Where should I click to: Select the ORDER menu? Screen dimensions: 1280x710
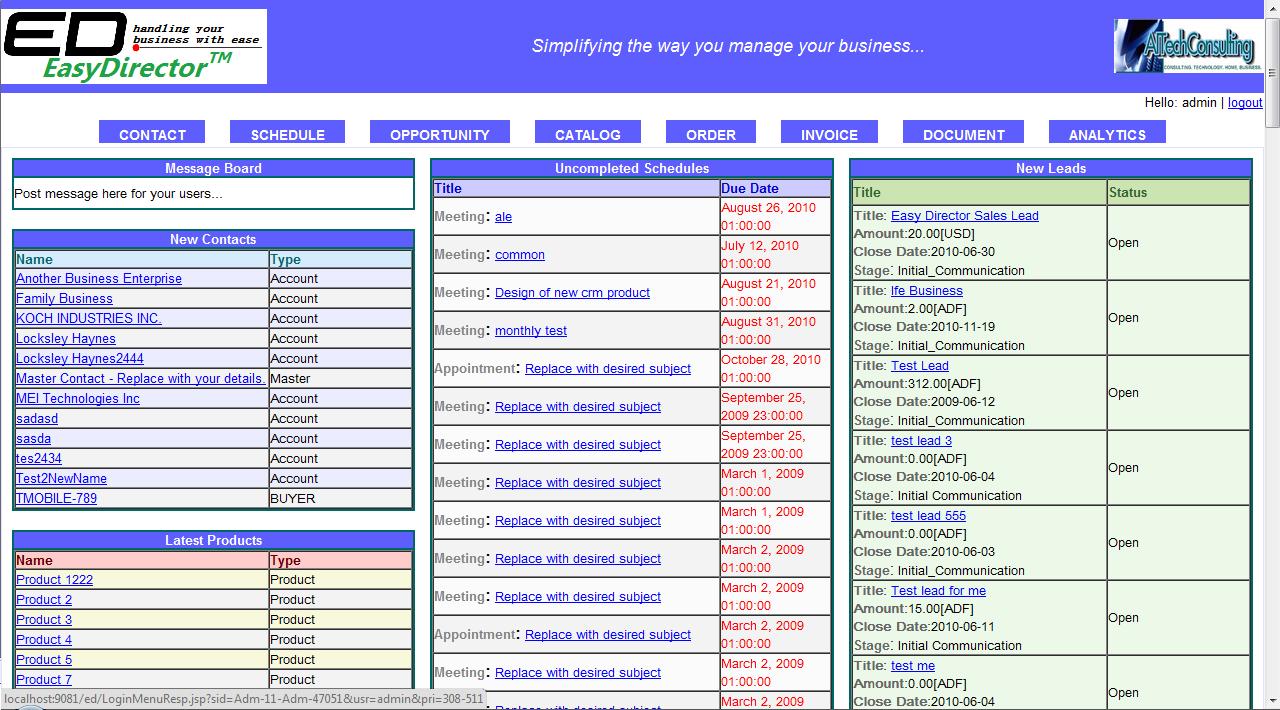[x=711, y=134]
